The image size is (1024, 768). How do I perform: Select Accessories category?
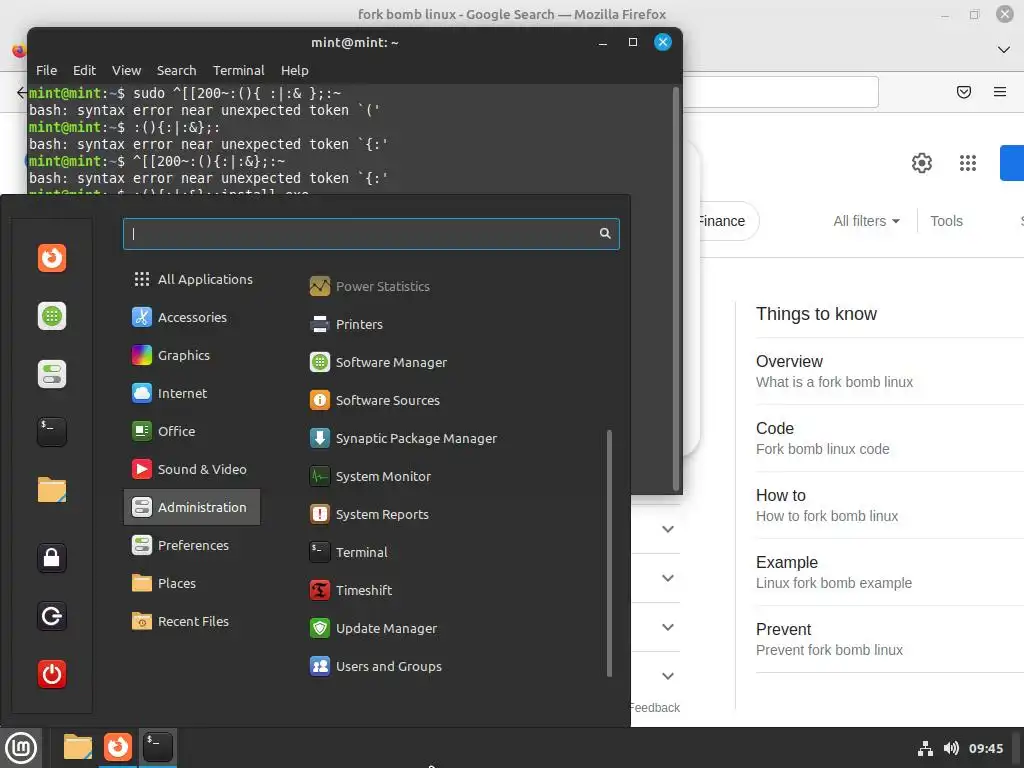click(192, 317)
